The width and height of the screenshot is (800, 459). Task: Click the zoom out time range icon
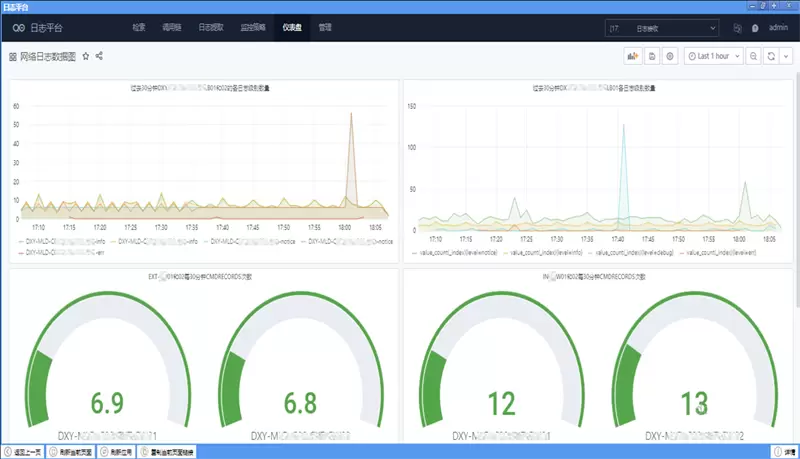click(753, 57)
